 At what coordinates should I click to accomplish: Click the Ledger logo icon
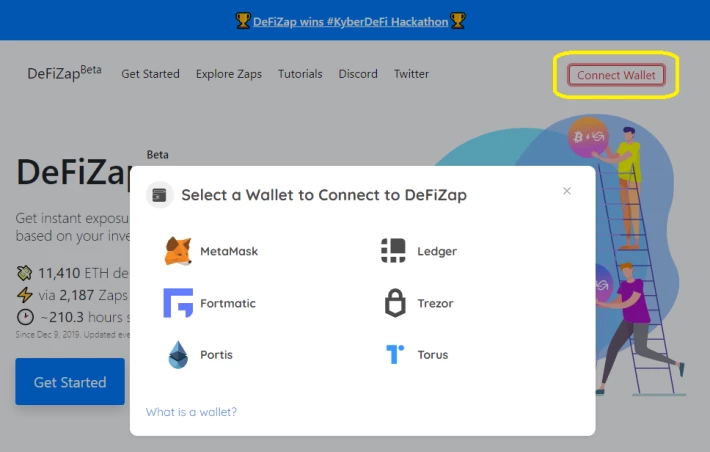(393, 250)
